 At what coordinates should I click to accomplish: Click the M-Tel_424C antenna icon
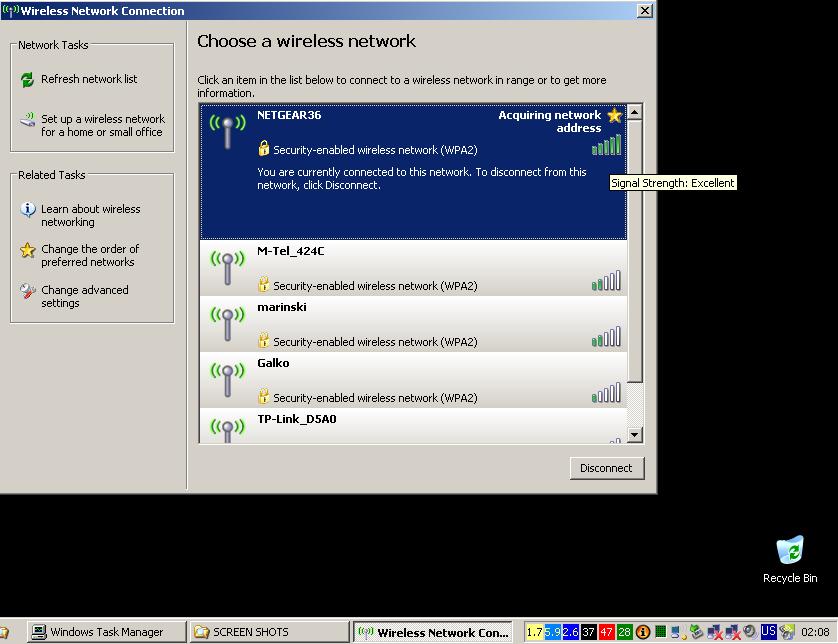coord(228,267)
